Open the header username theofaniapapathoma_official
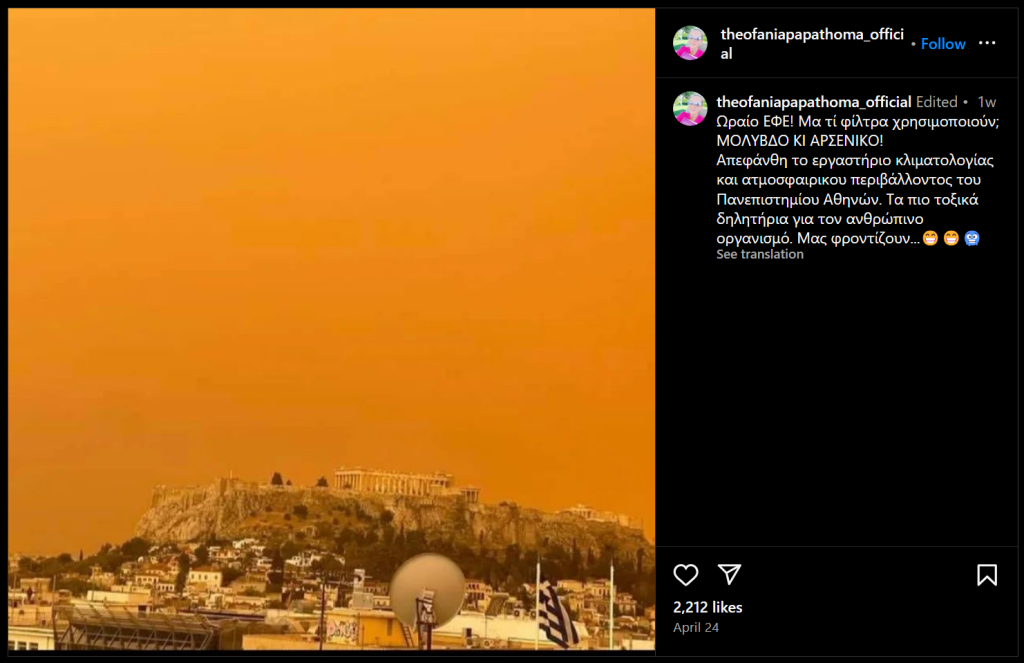Screen dimensions: 1024x663 click(812, 44)
